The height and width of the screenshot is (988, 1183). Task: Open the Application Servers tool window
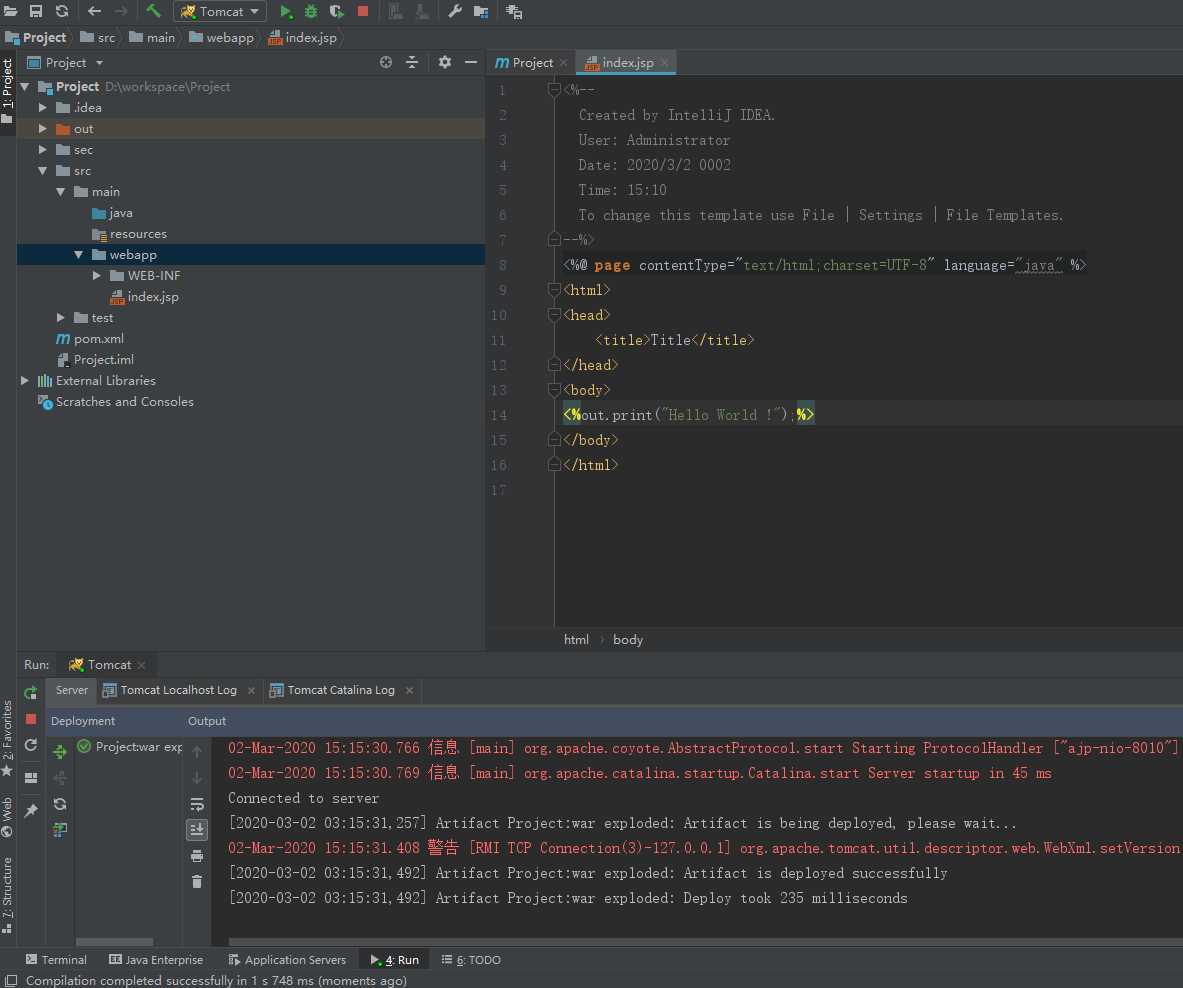[287, 959]
